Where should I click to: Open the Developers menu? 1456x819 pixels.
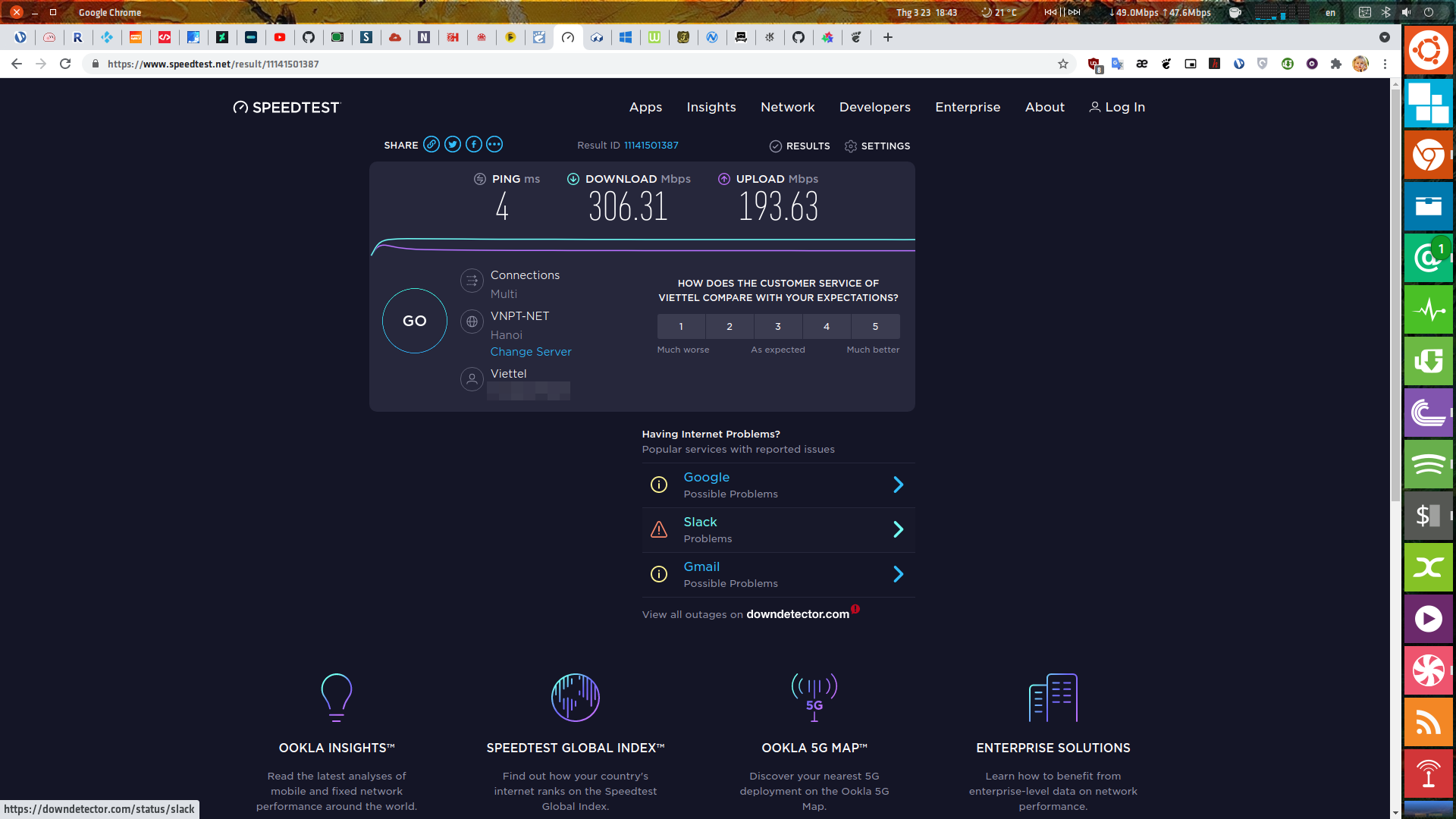tap(875, 108)
